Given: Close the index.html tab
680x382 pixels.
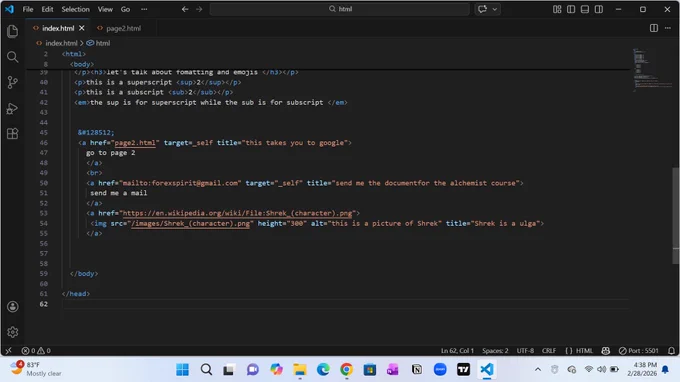Looking at the screenshot, I should coord(82,28).
